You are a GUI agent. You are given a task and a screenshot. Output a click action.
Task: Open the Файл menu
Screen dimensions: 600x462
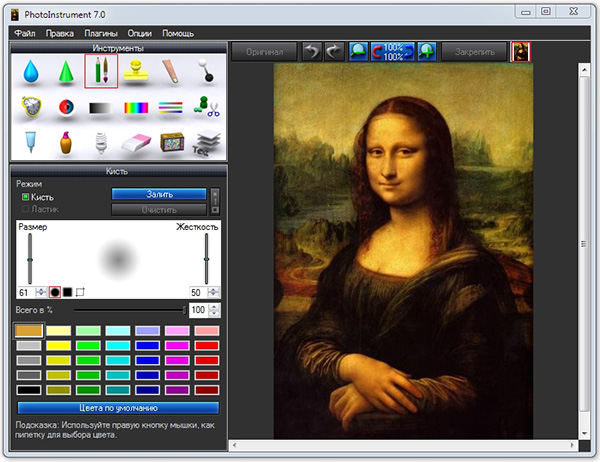click(25, 33)
